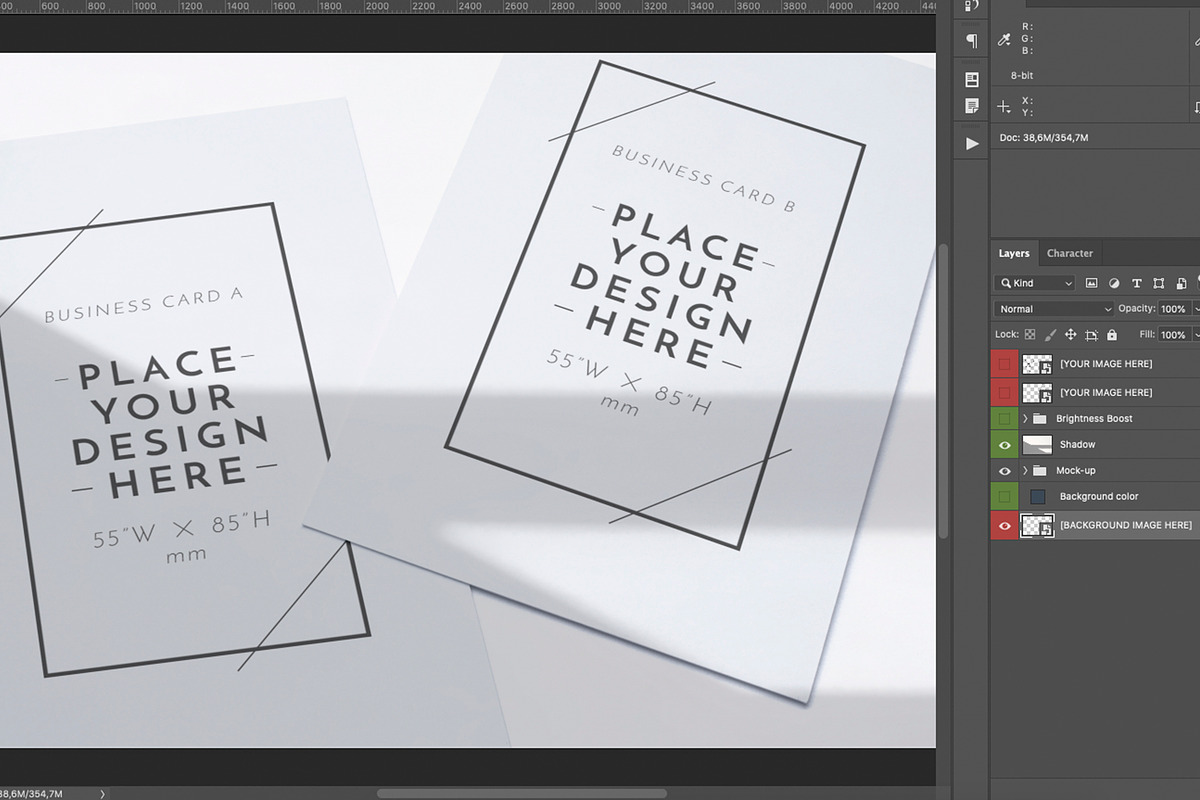The image size is (1200, 800).
Task: Open the status bar arrow menu
Action: click(102, 794)
